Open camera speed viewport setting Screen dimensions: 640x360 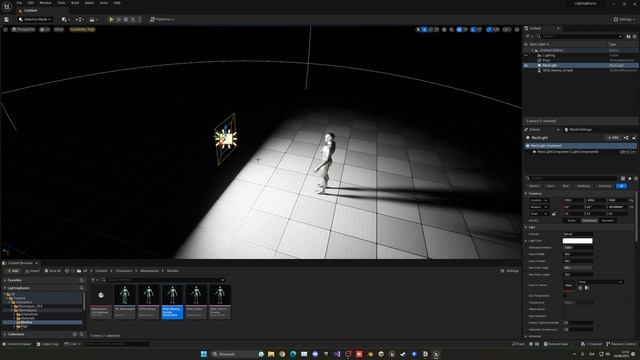[507, 29]
